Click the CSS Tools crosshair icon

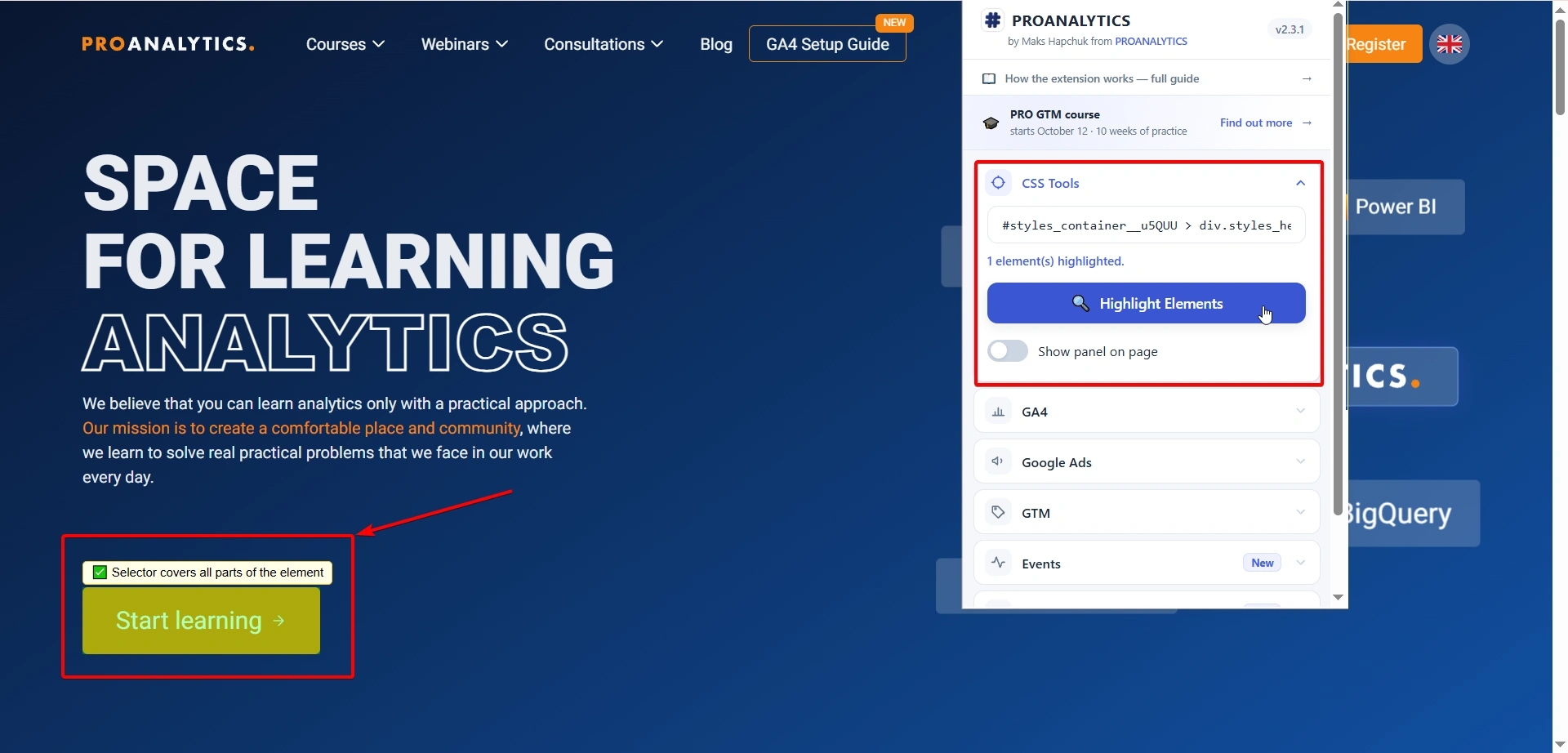(998, 183)
